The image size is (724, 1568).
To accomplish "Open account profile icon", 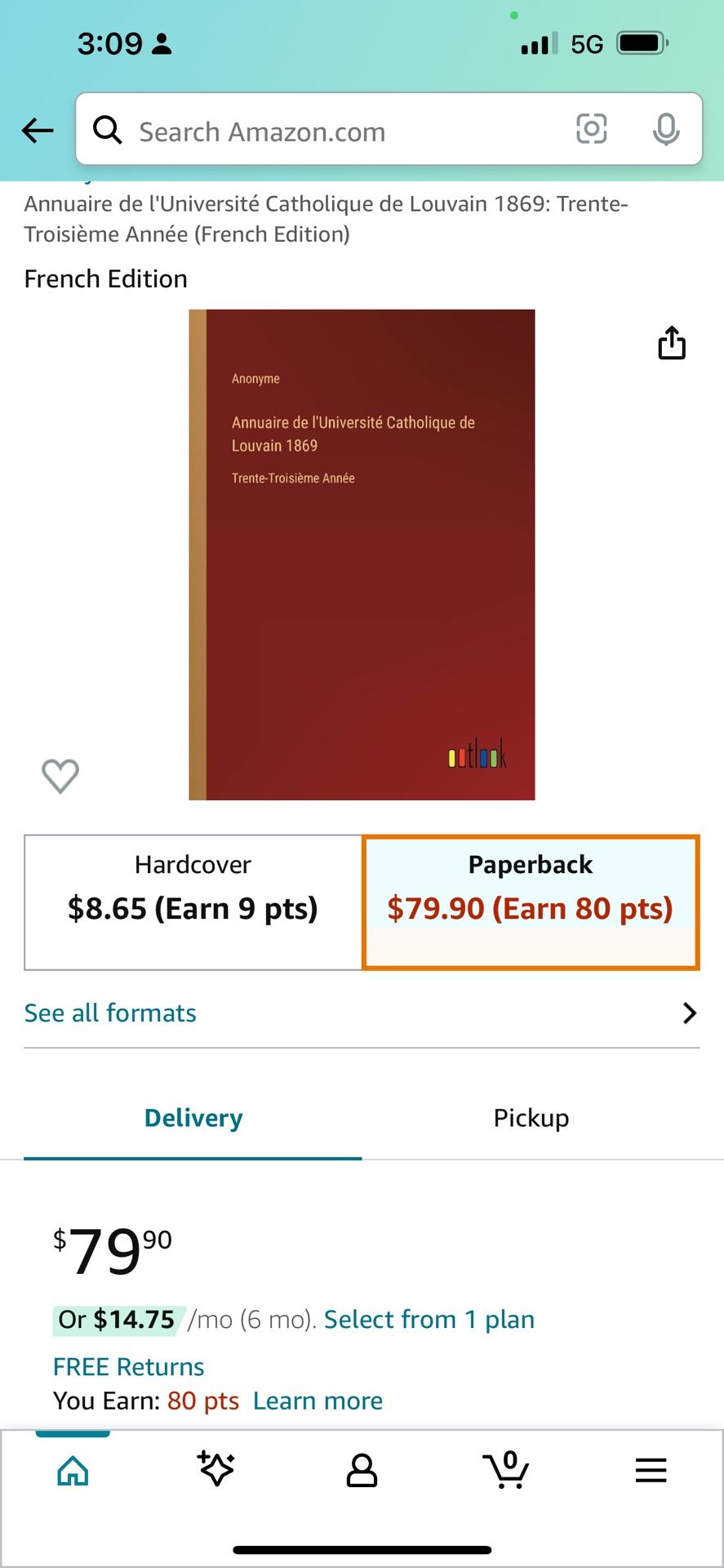I will 362,1470.
